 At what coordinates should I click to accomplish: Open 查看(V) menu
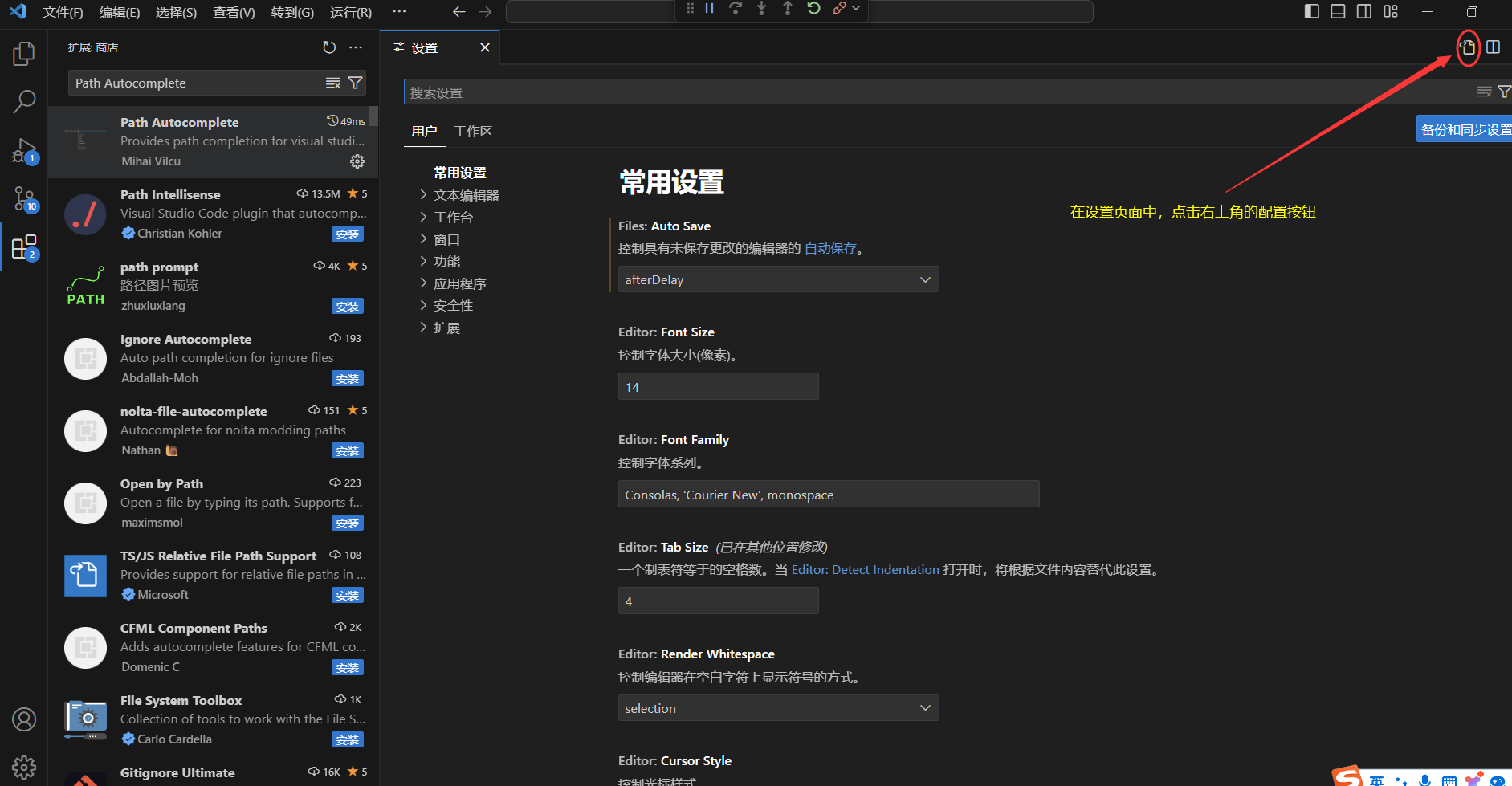tap(234, 12)
